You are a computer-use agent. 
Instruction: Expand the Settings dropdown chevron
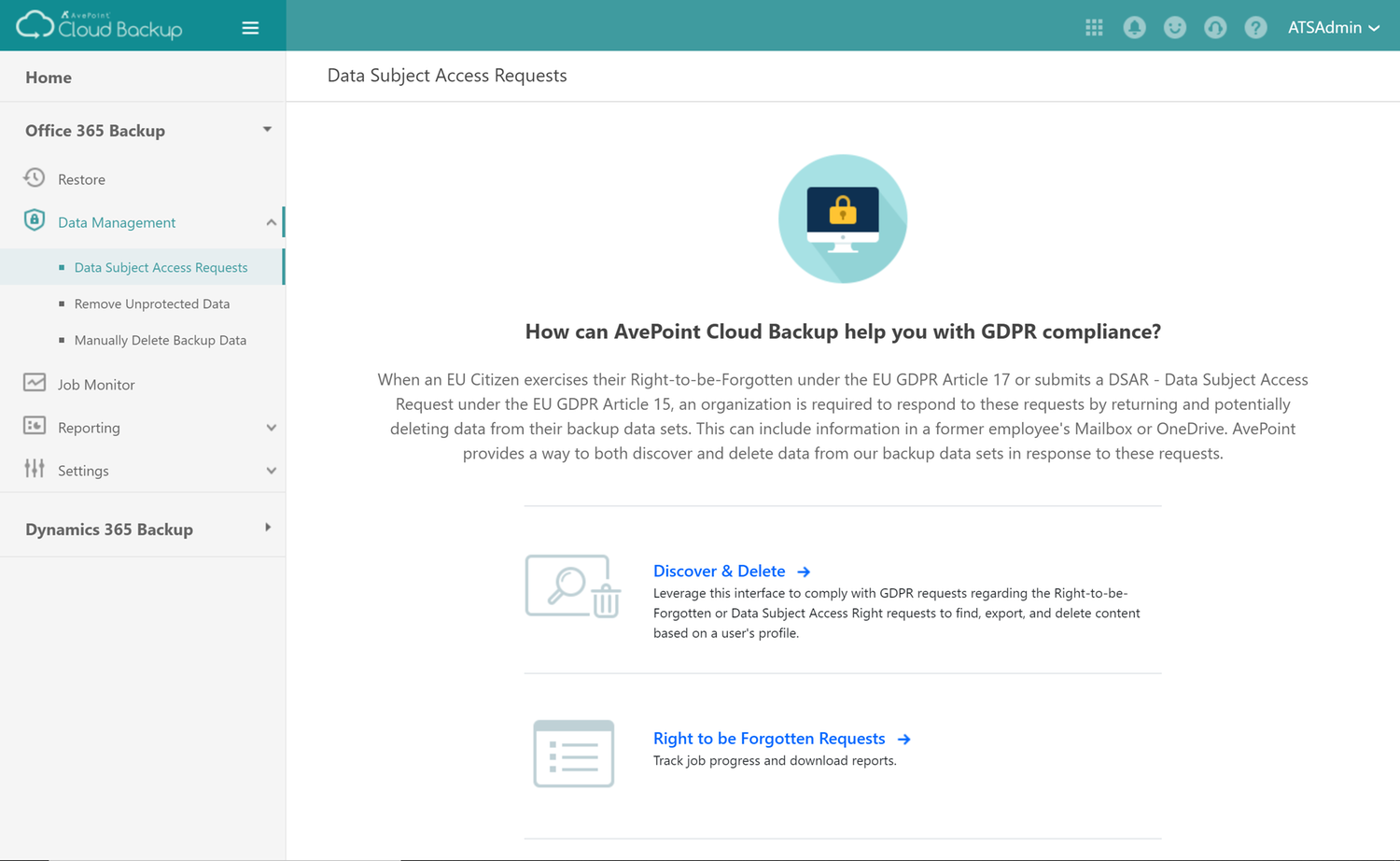[271, 470]
